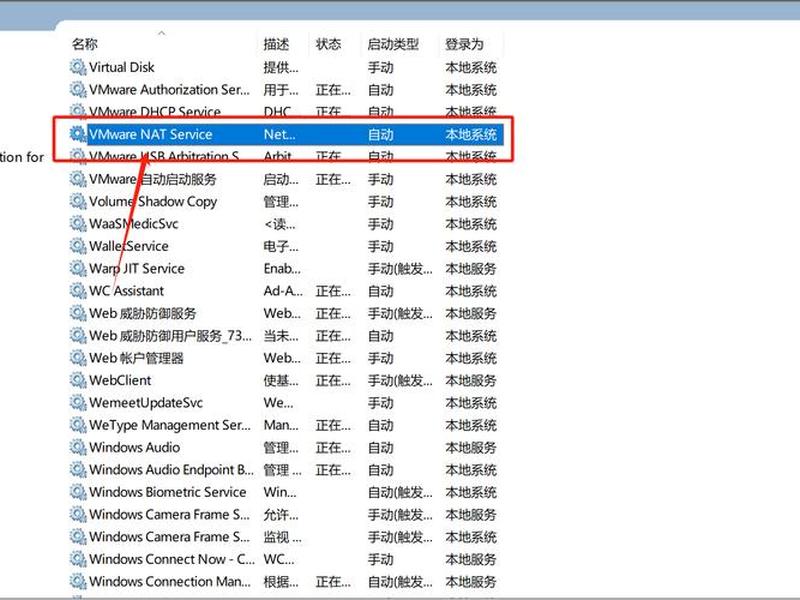Select VMware 自动启动服务 service name
Image resolution: width=800 pixels, height=600 pixels.
tap(153, 179)
